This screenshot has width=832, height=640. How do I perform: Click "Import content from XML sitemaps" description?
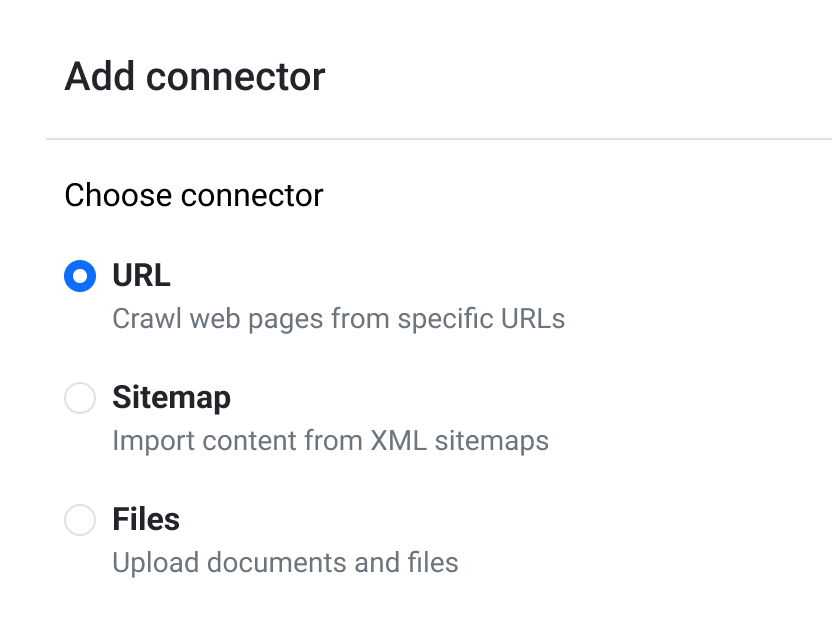[330, 441]
